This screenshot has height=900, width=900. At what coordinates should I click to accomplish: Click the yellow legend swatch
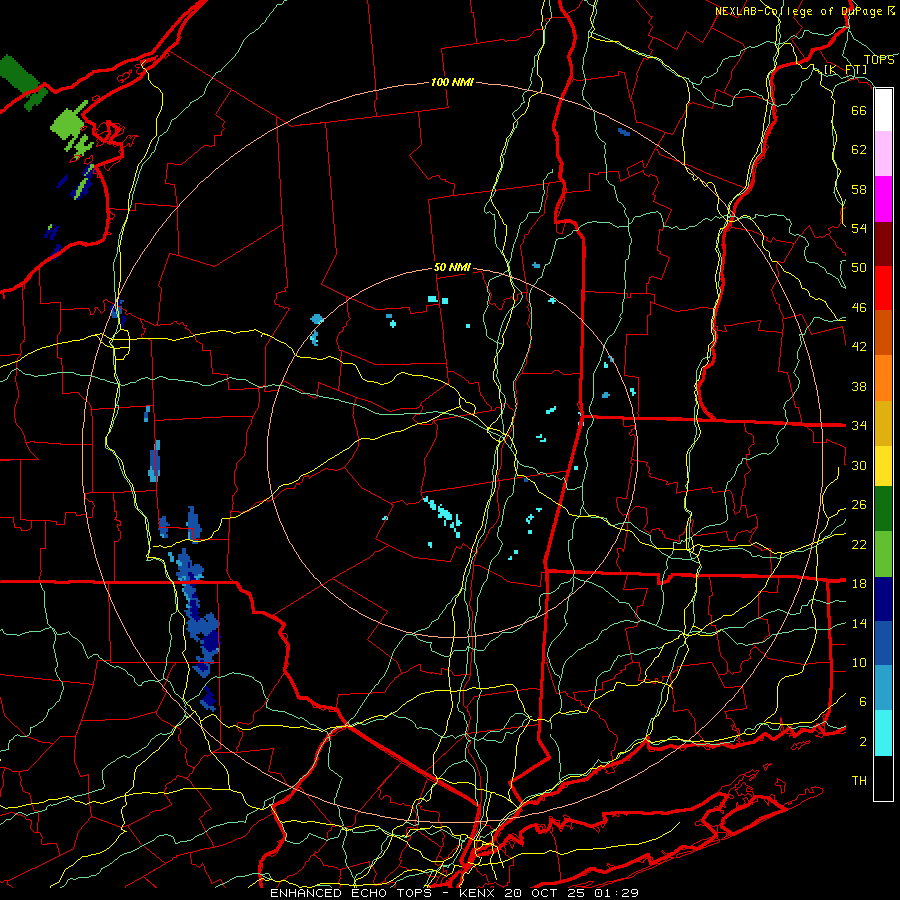pos(883,465)
